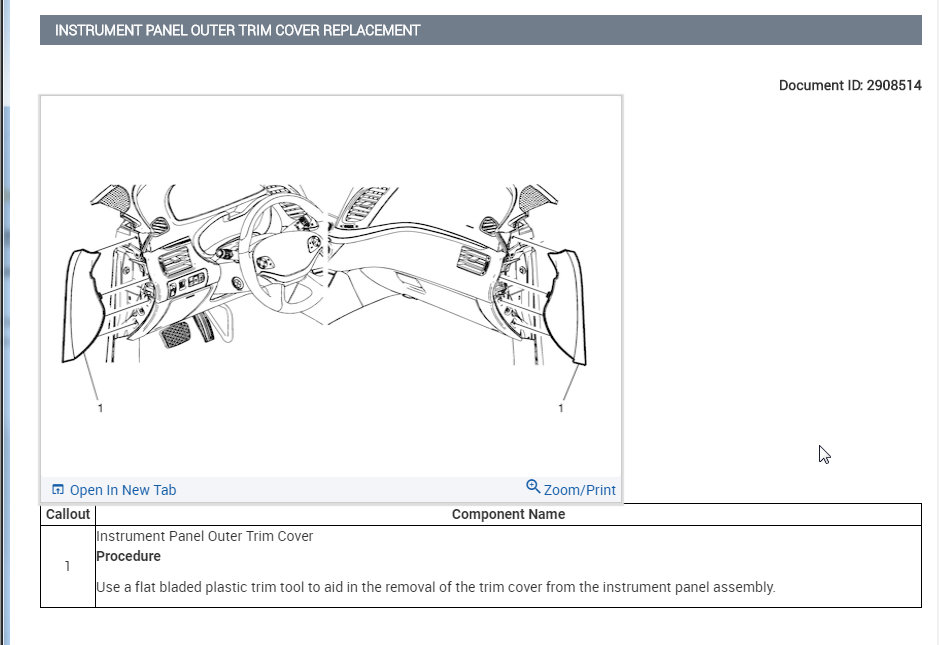Click the left callout label 1 on diagram

[99, 408]
